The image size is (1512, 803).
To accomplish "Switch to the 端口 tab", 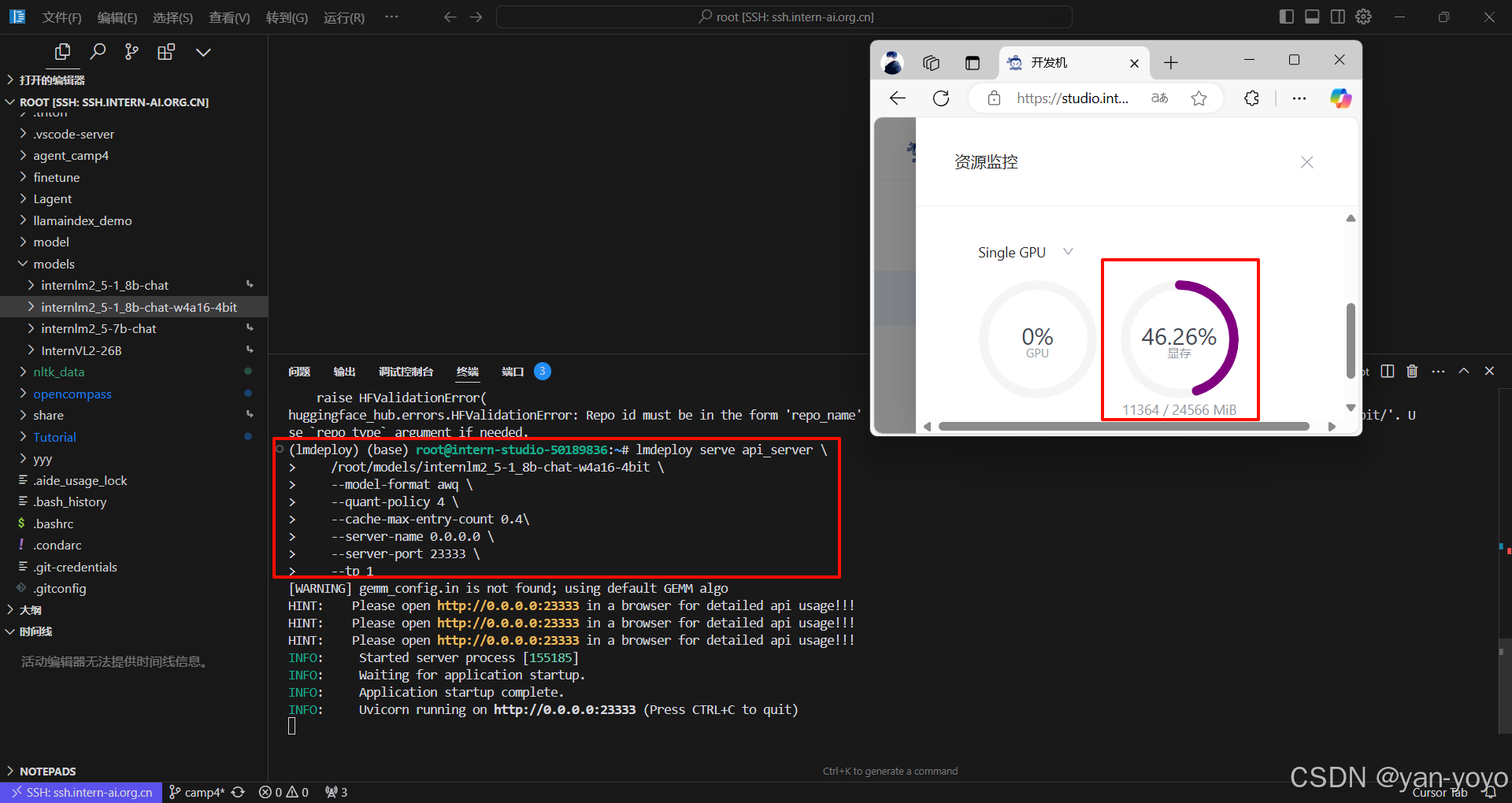I will [512, 371].
